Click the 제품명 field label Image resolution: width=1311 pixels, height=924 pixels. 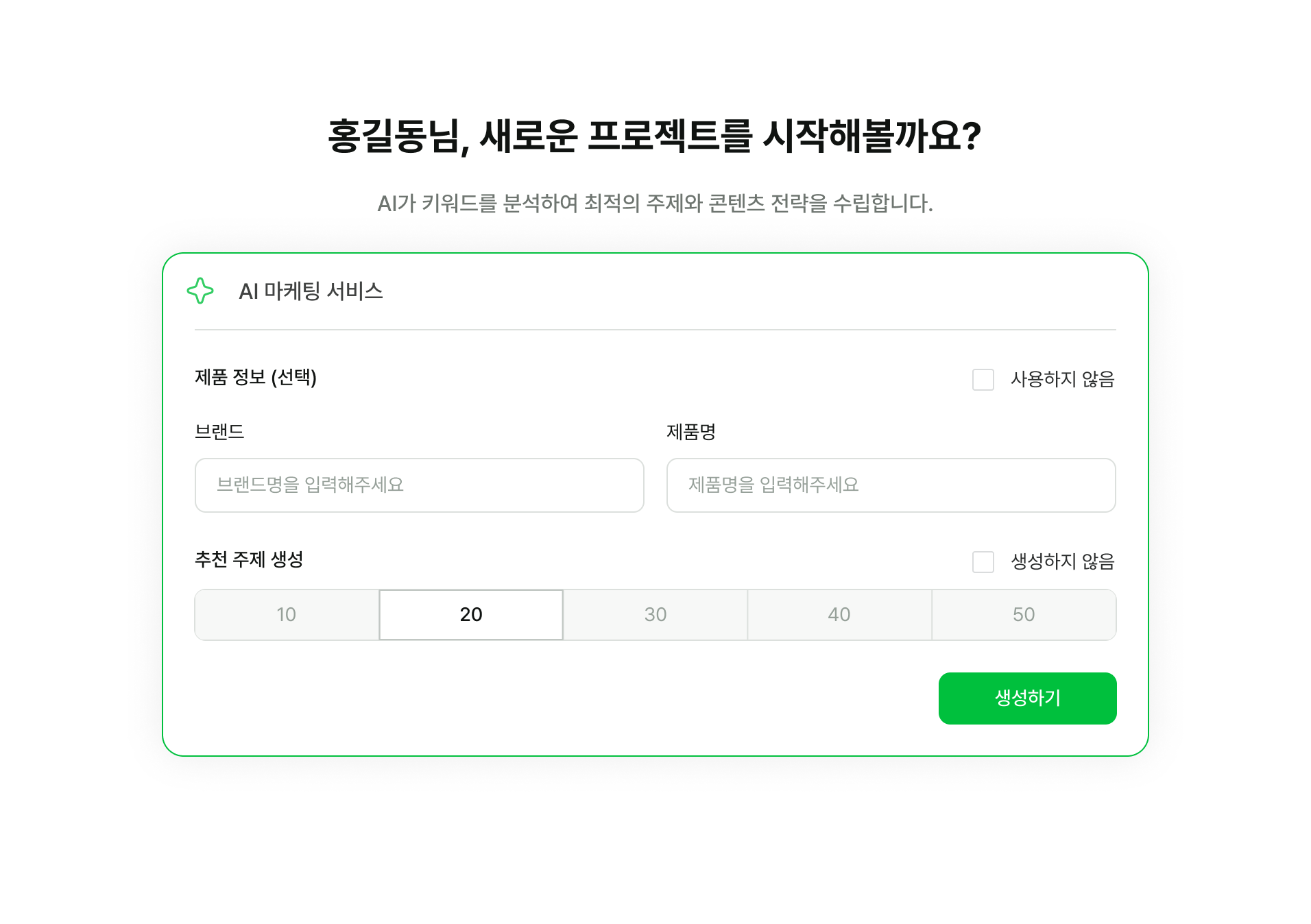pyautogui.click(x=691, y=432)
